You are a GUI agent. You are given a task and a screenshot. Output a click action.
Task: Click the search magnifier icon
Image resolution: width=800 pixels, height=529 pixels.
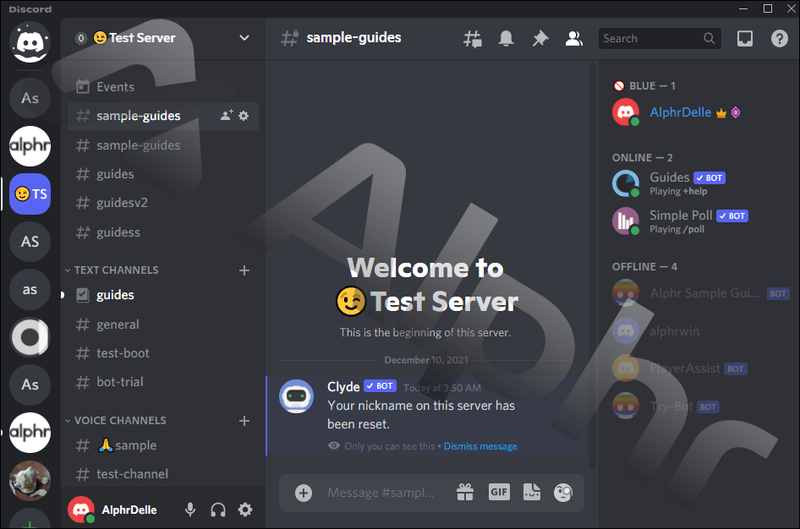[709, 39]
